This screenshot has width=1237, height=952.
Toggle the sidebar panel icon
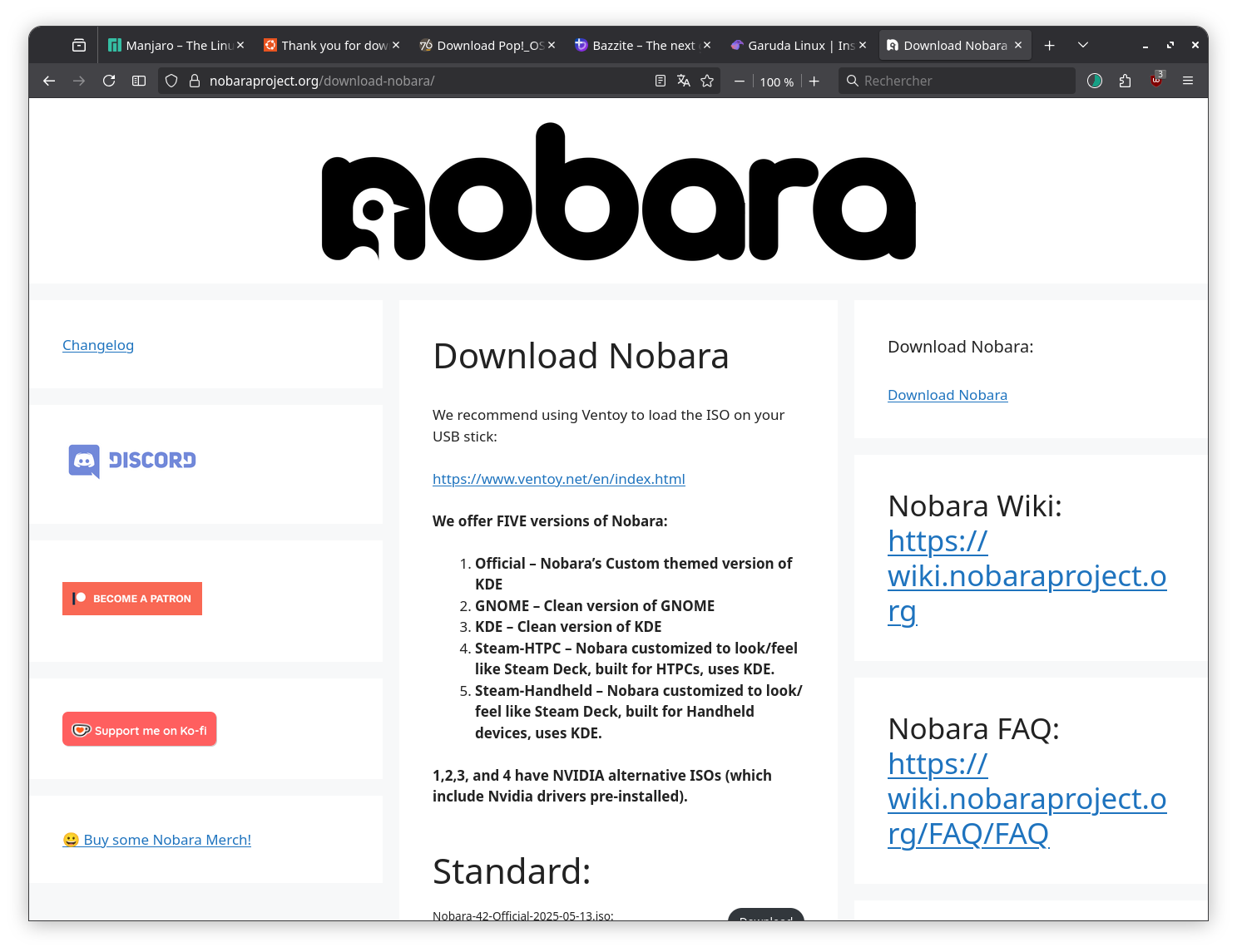coord(139,81)
